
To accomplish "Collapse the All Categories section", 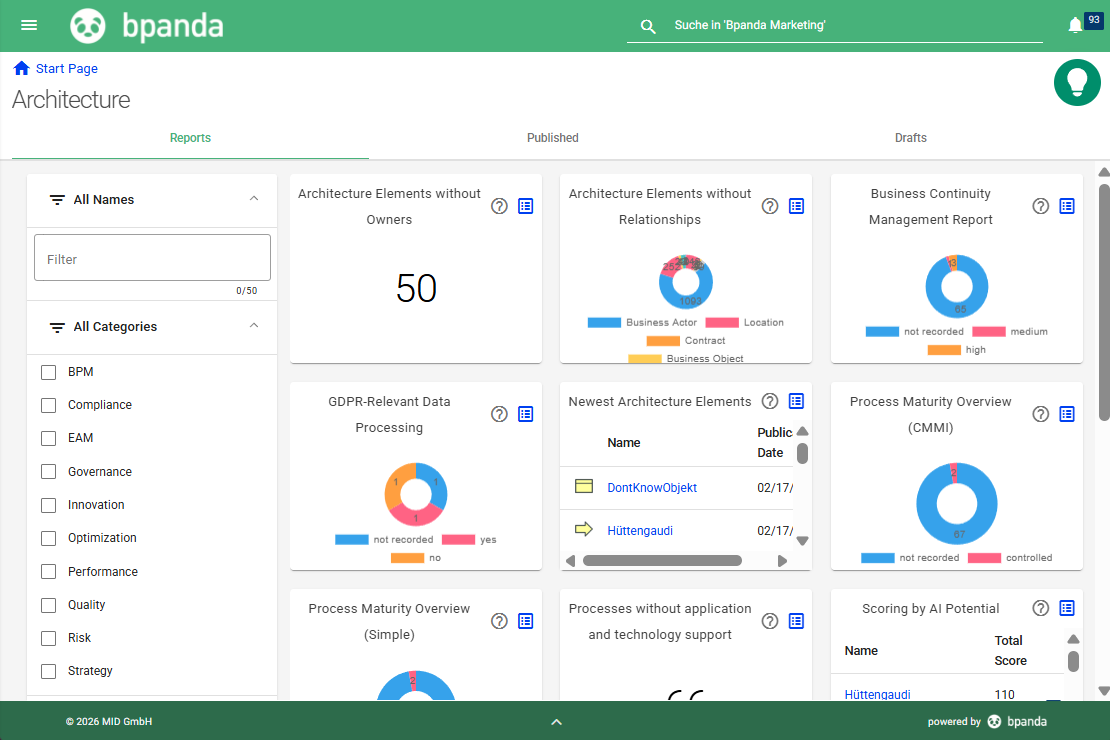I will pyautogui.click(x=254, y=326).
